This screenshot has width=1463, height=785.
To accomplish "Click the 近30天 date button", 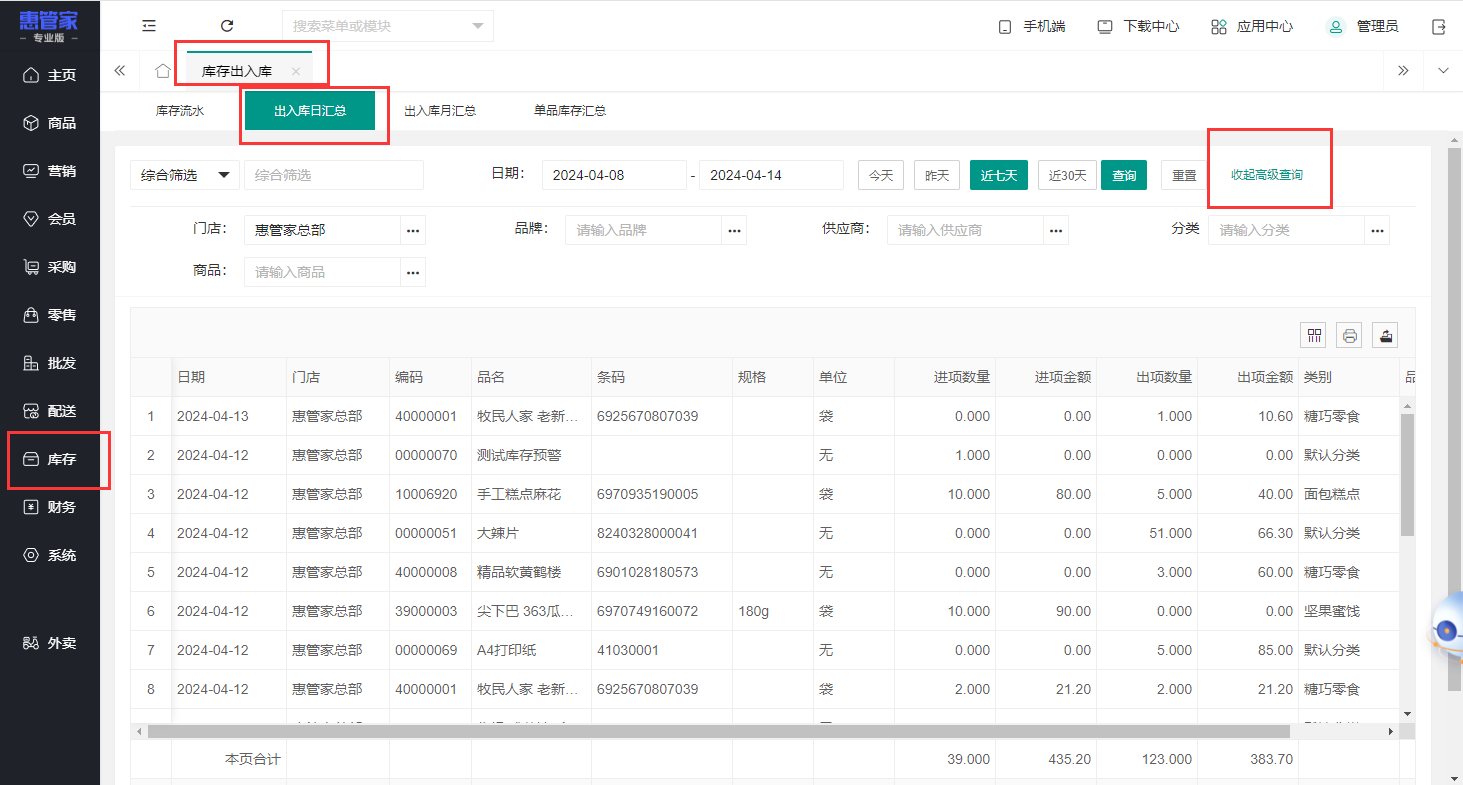I will (1067, 175).
